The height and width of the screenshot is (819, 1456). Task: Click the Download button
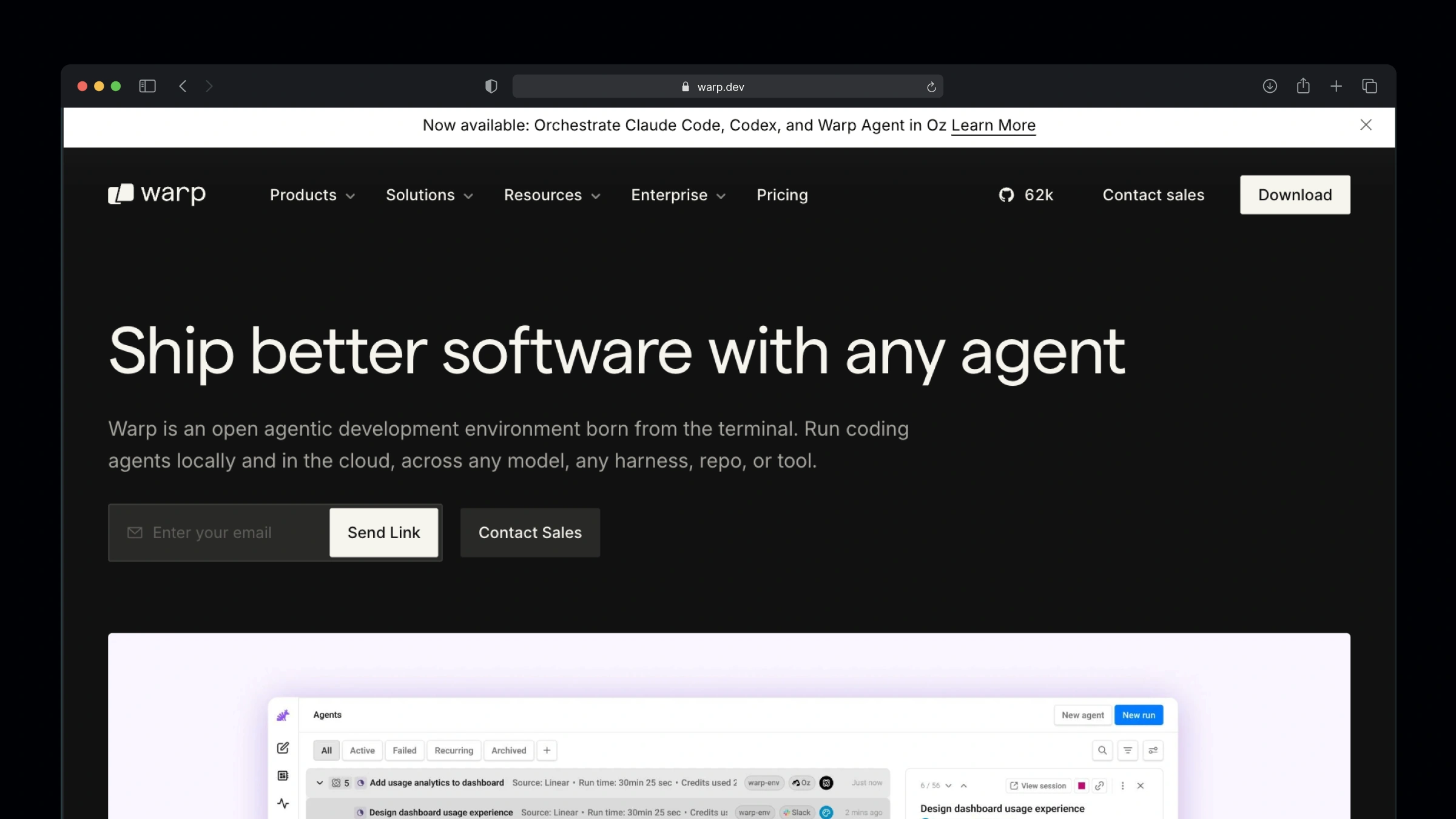[x=1295, y=195]
